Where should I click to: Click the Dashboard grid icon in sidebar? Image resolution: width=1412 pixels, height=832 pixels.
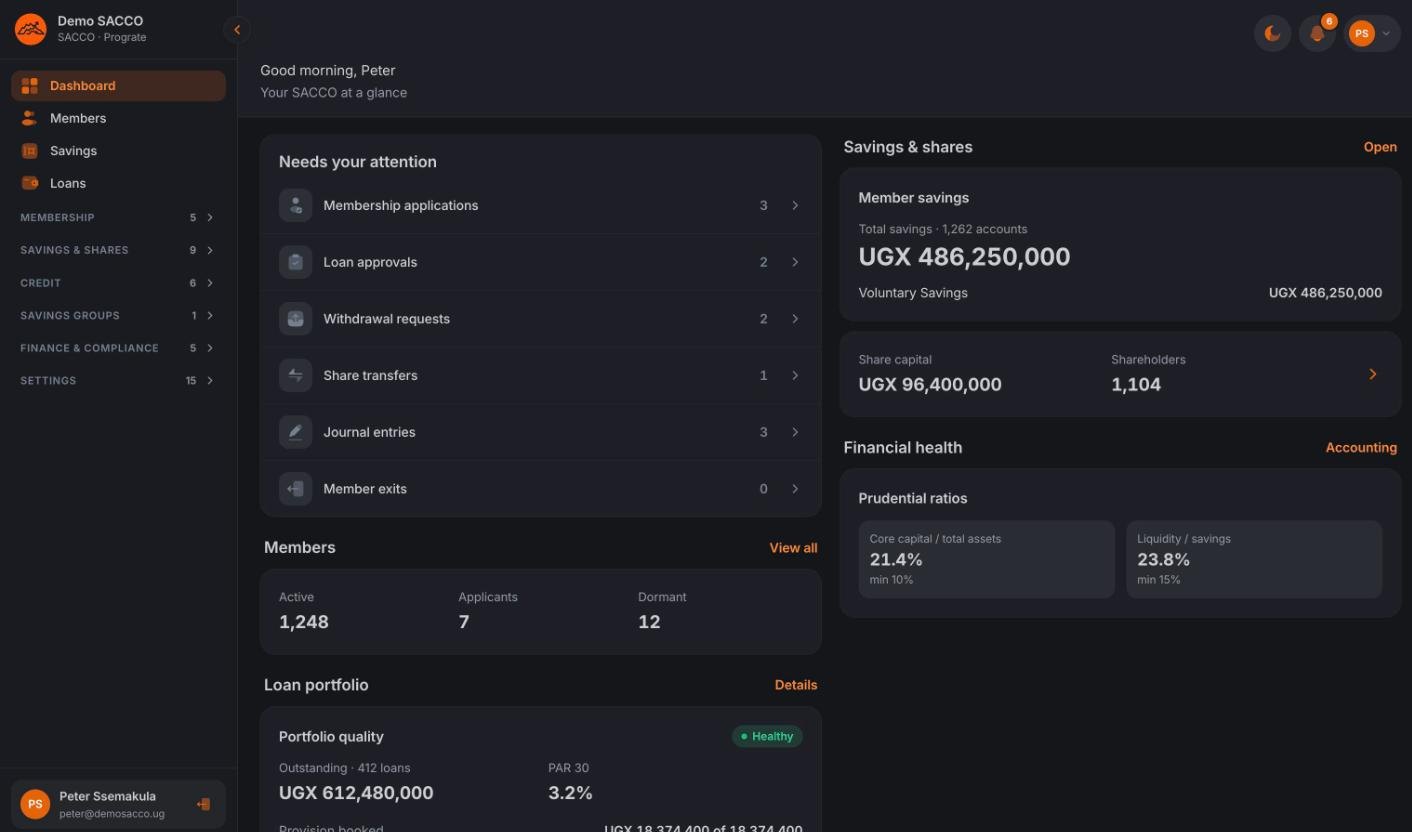[30, 86]
